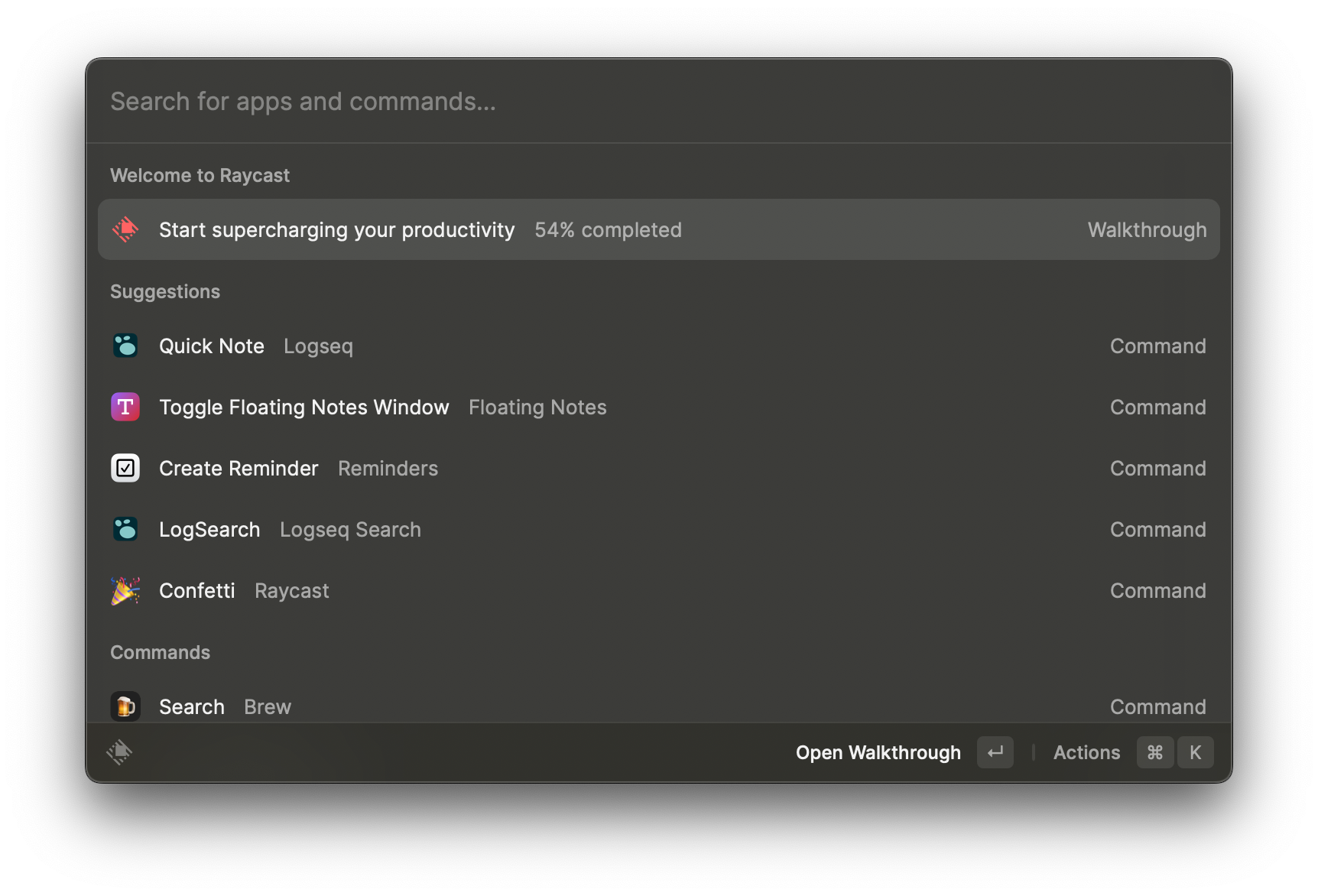Click the Raycast logo in bottom bar
Viewport: 1318px width, 896px height.
[119, 752]
